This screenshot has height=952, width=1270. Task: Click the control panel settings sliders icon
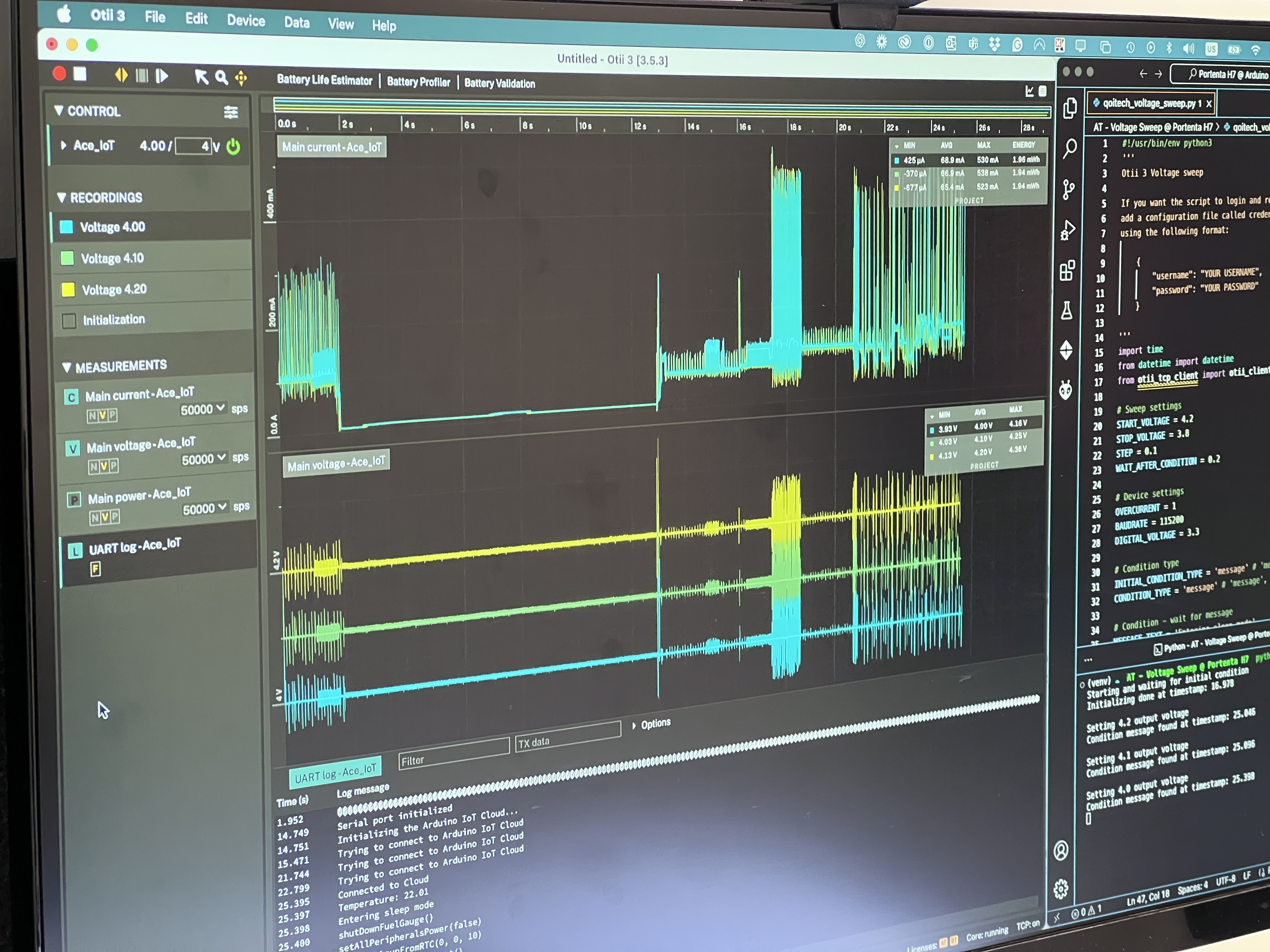231,112
